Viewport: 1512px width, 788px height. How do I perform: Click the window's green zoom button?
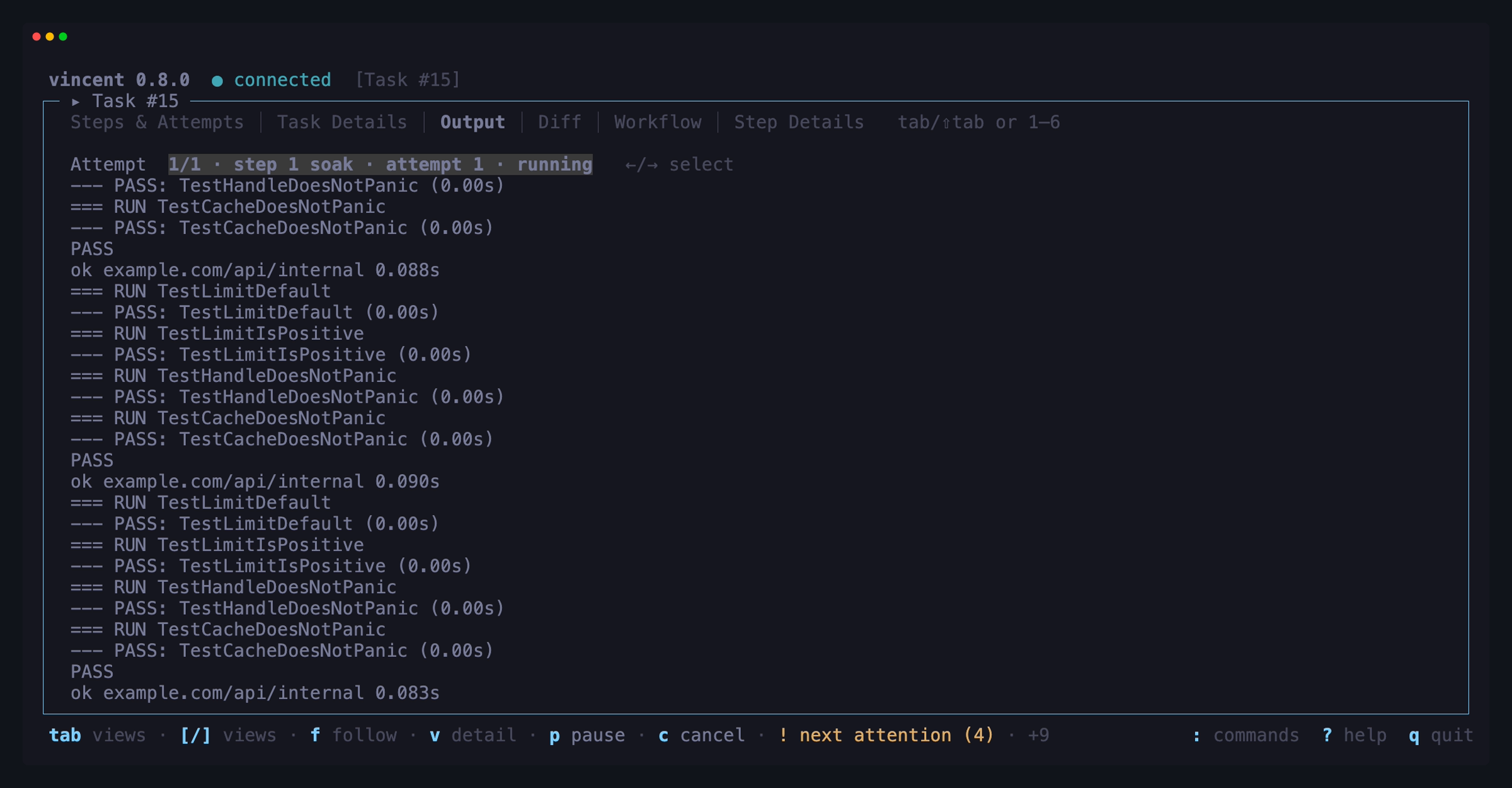click(x=63, y=37)
